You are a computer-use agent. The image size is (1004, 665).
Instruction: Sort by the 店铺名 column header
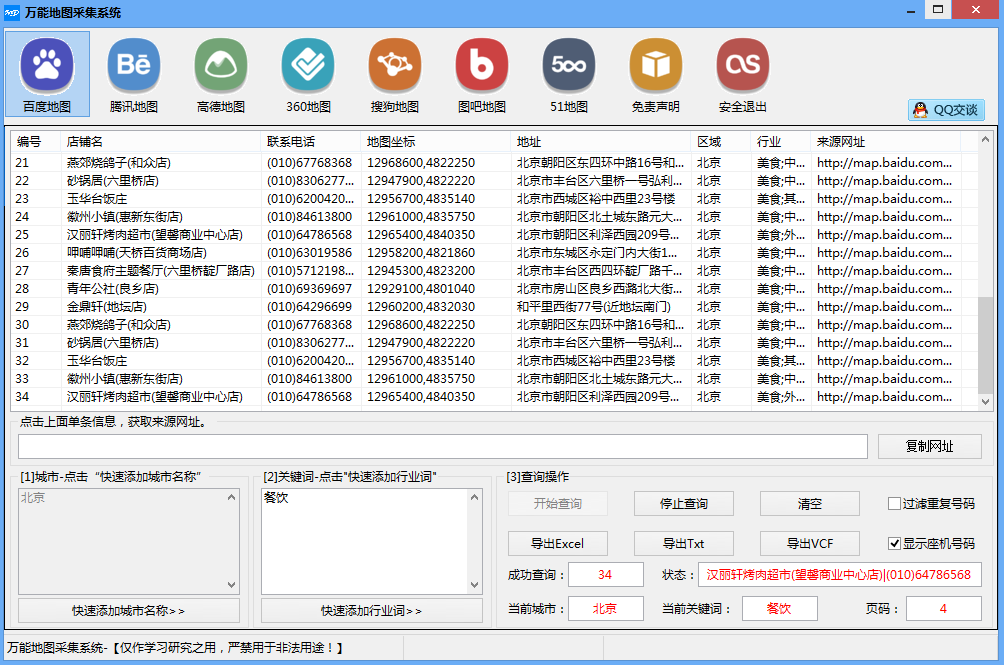click(x=160, y=142)
